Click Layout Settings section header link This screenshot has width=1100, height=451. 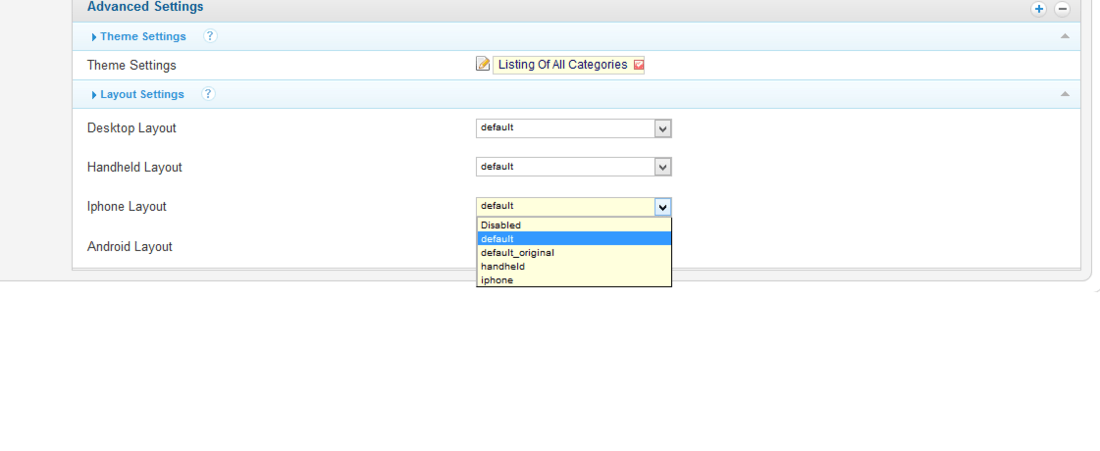(x=142, y=94)
